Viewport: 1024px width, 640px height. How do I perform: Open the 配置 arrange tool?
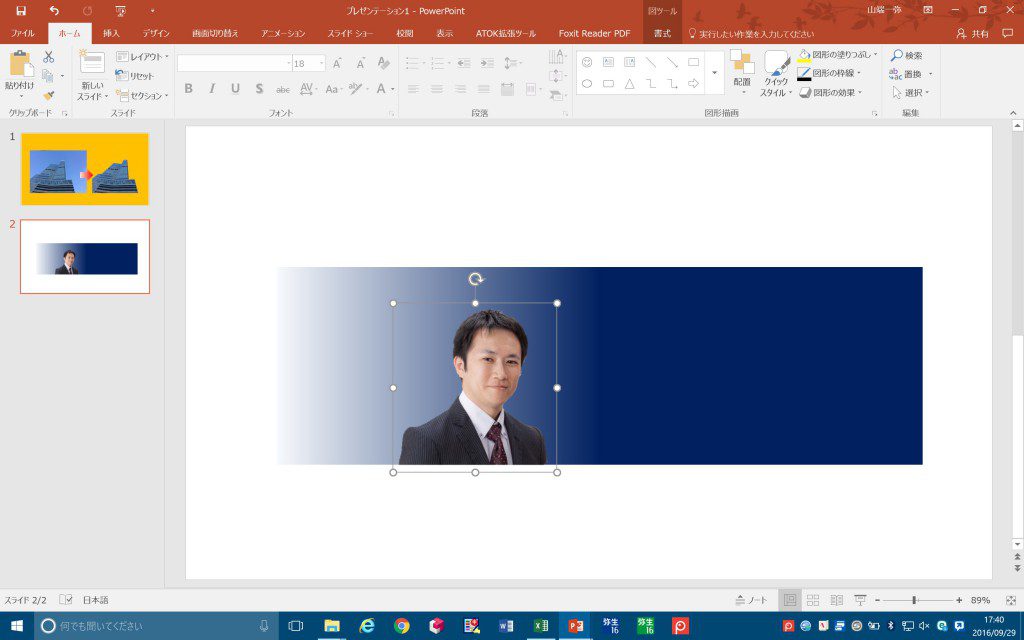742,71
